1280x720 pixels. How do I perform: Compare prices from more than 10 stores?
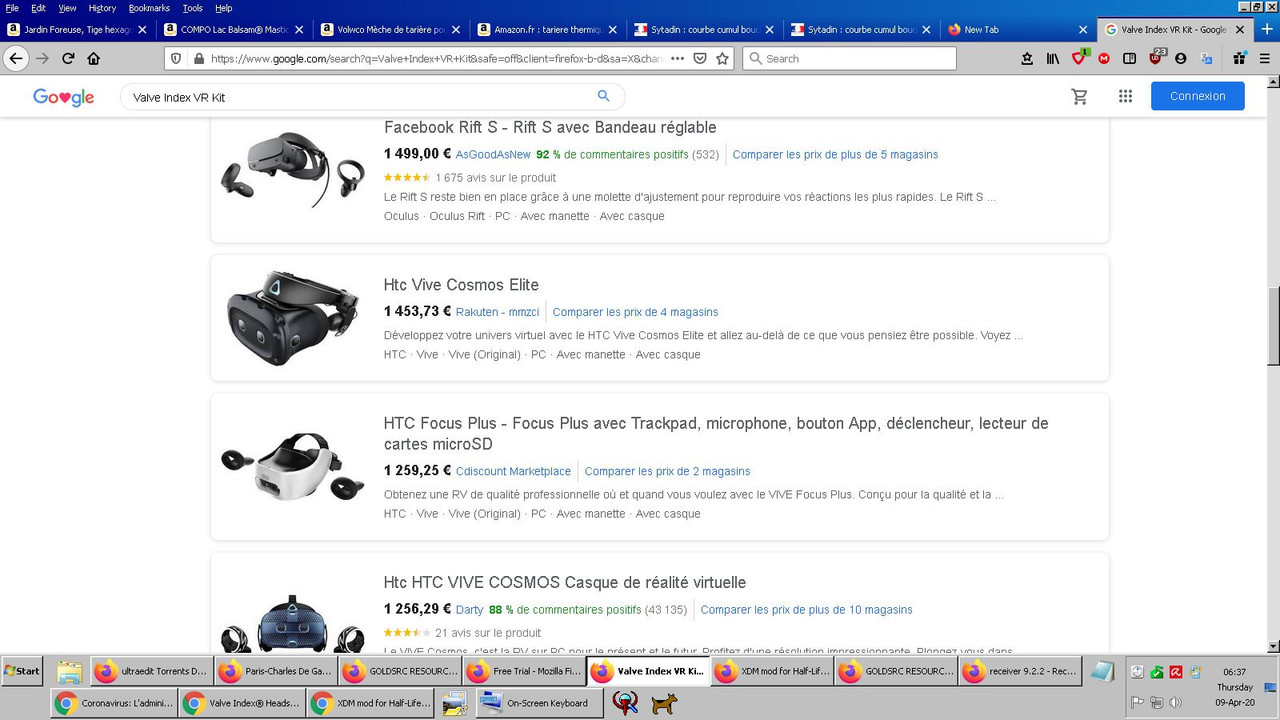tap(806, 609)
